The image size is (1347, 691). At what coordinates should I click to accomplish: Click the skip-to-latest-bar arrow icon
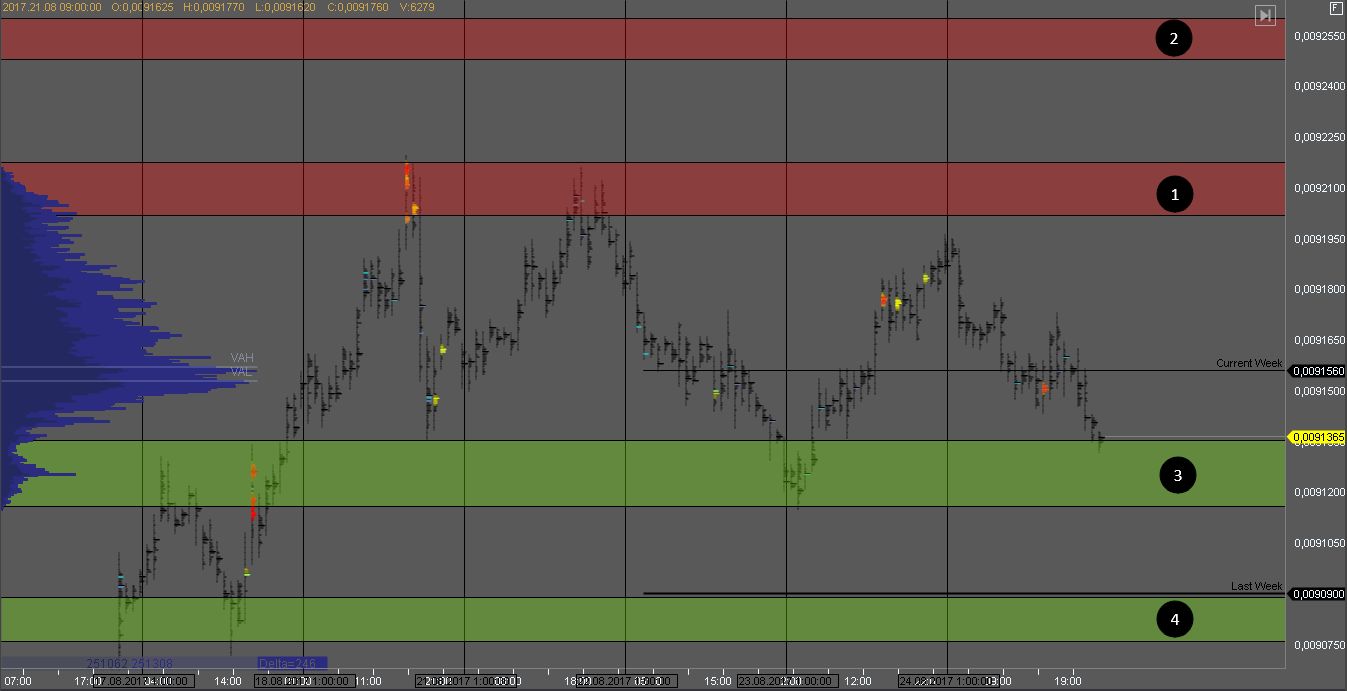[1265, 15]
